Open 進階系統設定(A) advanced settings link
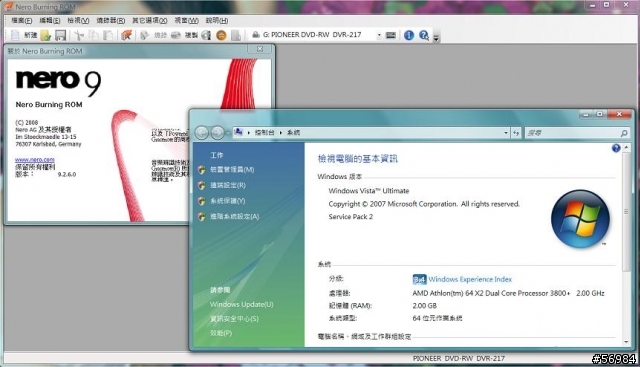Viewport: 640px width, 367px height. pos(235,216)
